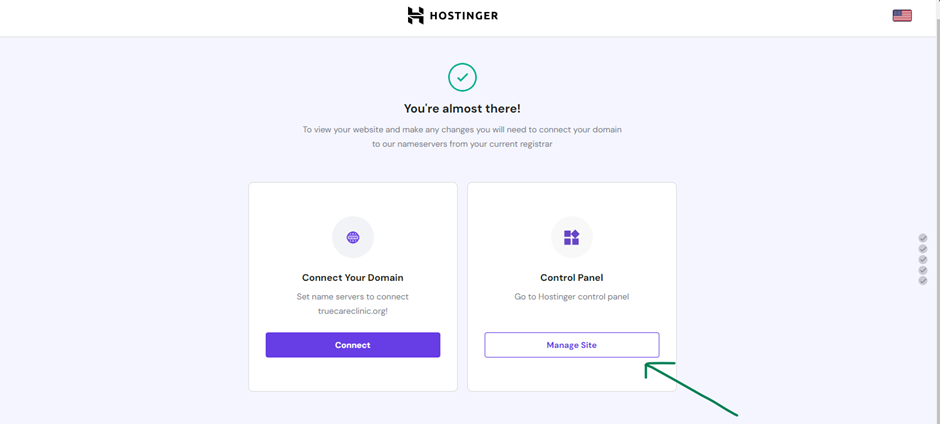Click the nameservers instruction paragraph
The width and height of the screenshot is (940, 424).
pyautogui.click(x=462, y=137)
